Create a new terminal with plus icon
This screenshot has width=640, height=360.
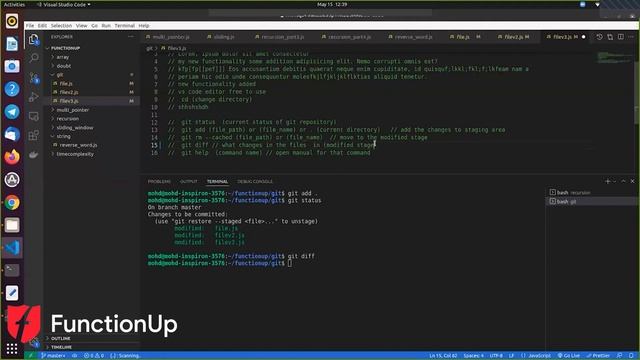coord(607,181)
